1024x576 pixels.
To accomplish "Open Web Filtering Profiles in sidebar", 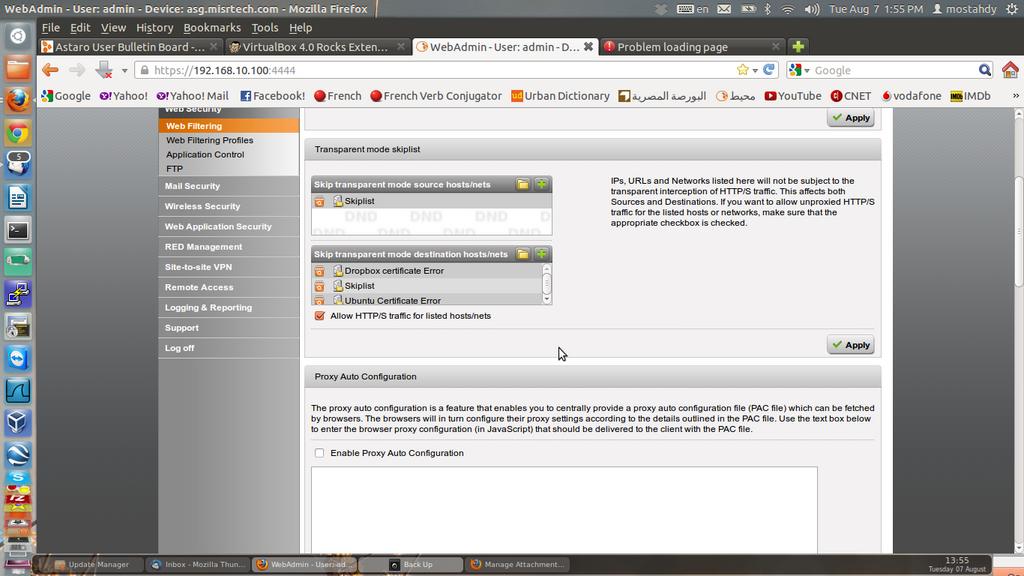I will click(210, 140).
